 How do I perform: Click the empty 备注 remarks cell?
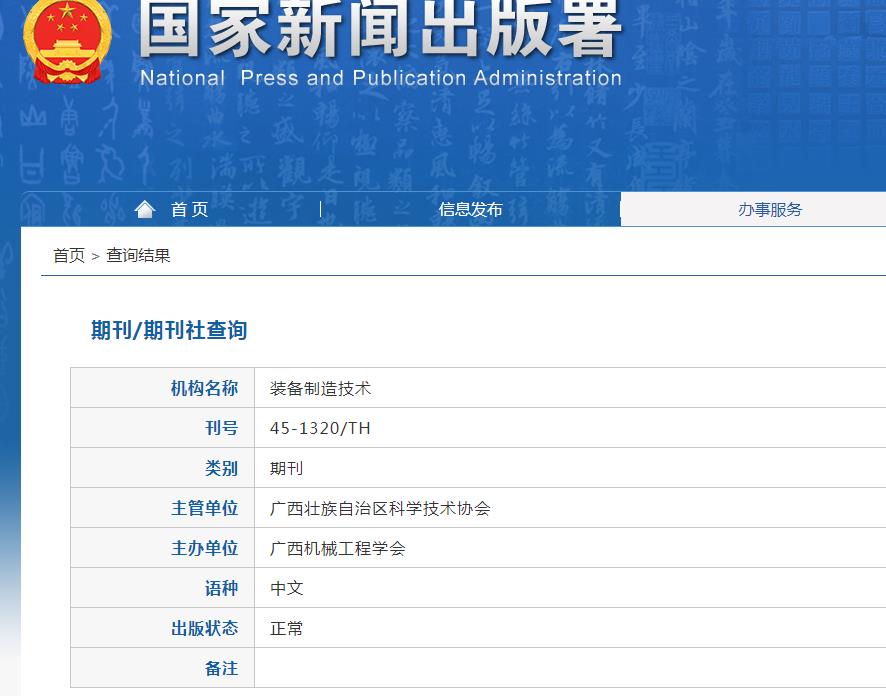pos(400,667)
